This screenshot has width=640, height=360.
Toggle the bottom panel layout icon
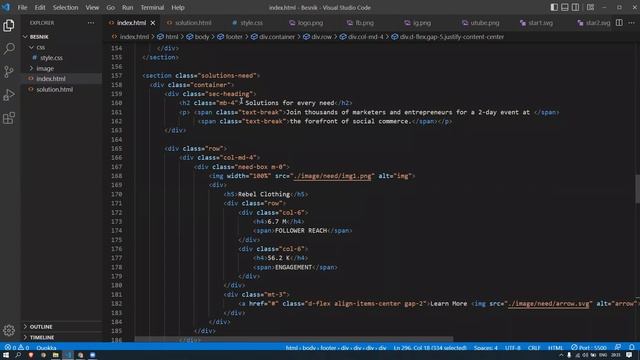pos(564,7)
